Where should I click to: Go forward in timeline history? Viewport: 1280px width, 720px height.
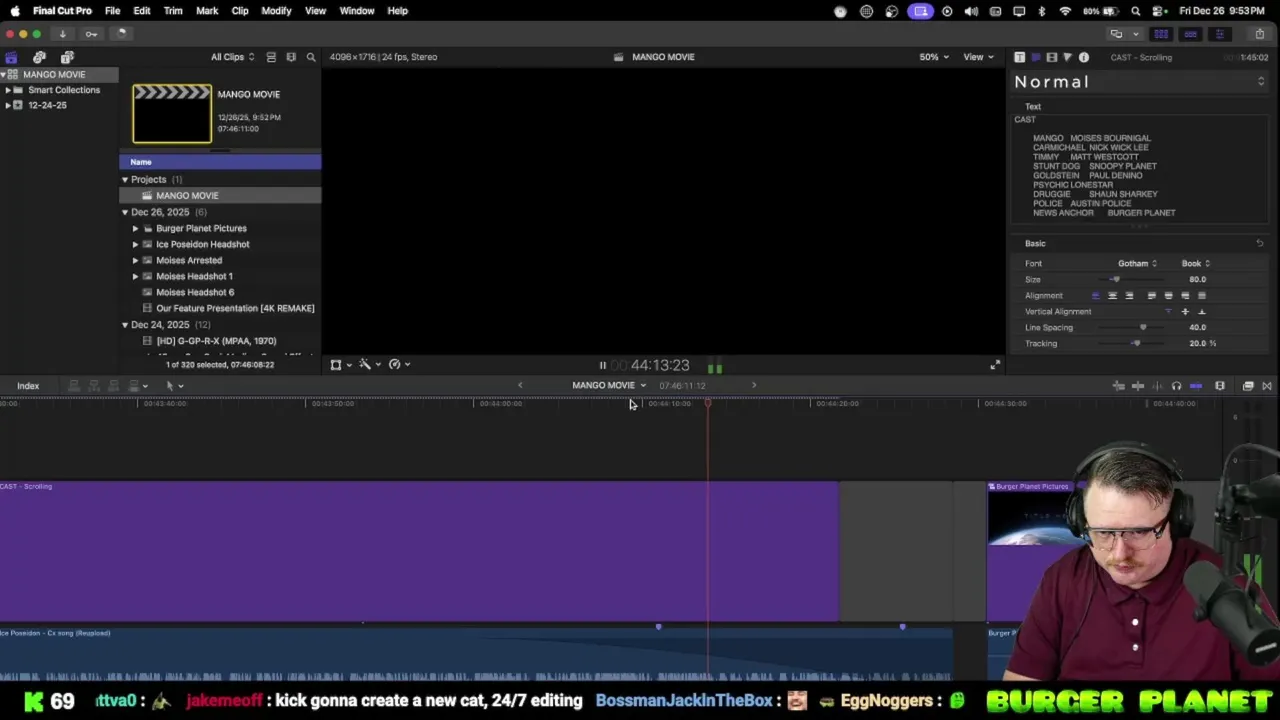click(754, 385)
